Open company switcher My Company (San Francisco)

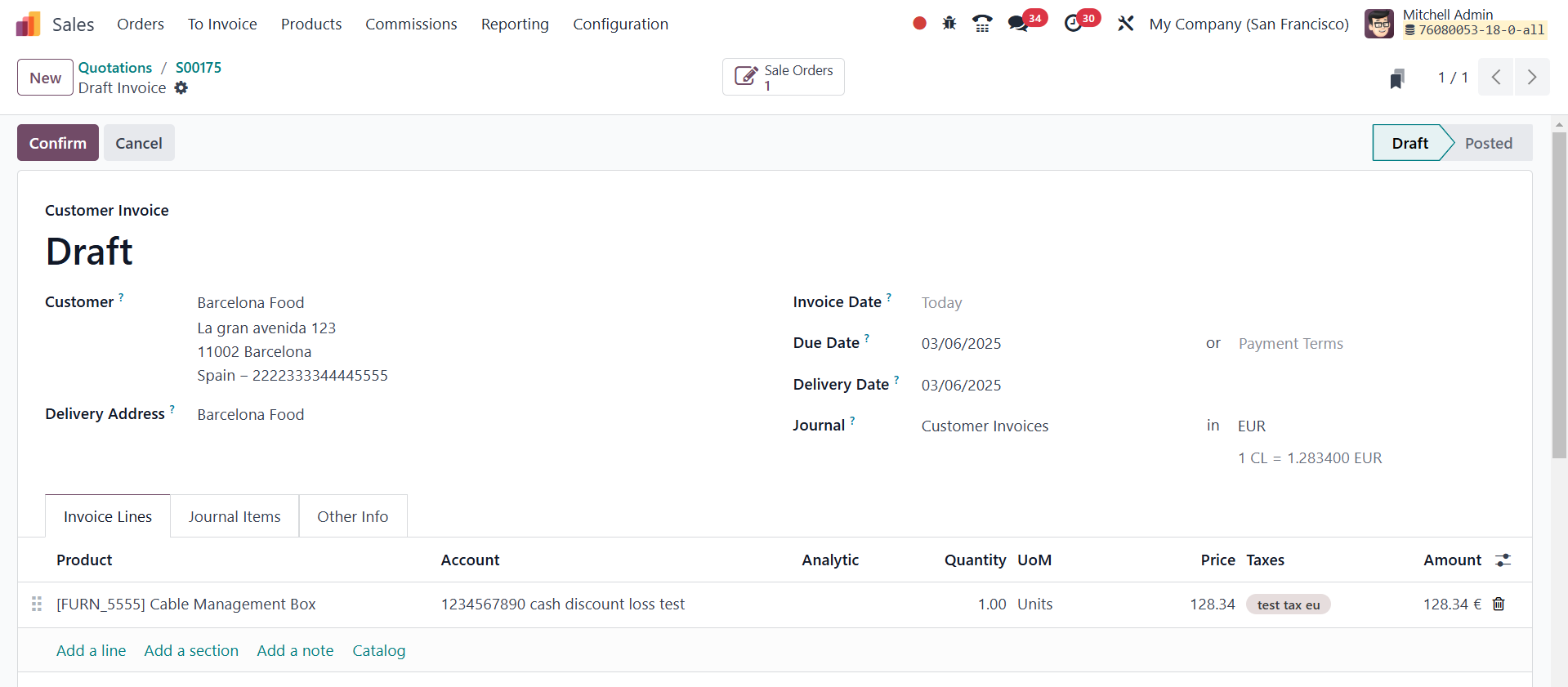(1249, 24)
